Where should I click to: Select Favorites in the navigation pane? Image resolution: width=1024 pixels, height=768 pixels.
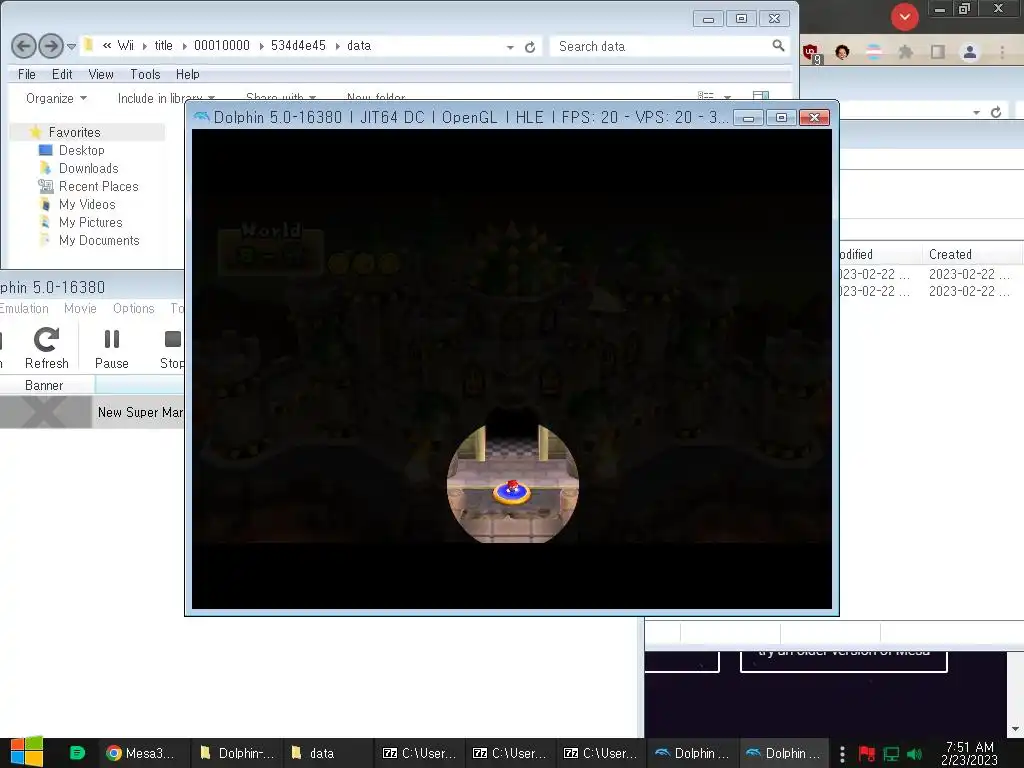[74, 132]
